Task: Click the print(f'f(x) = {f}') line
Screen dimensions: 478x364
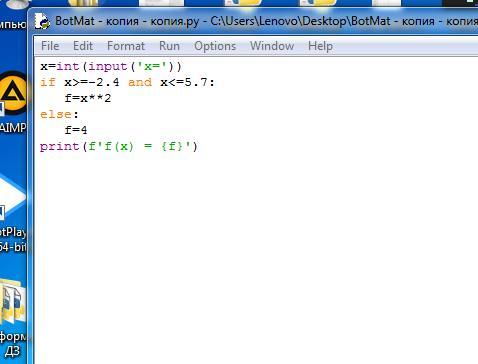Action: coord(119,146)
